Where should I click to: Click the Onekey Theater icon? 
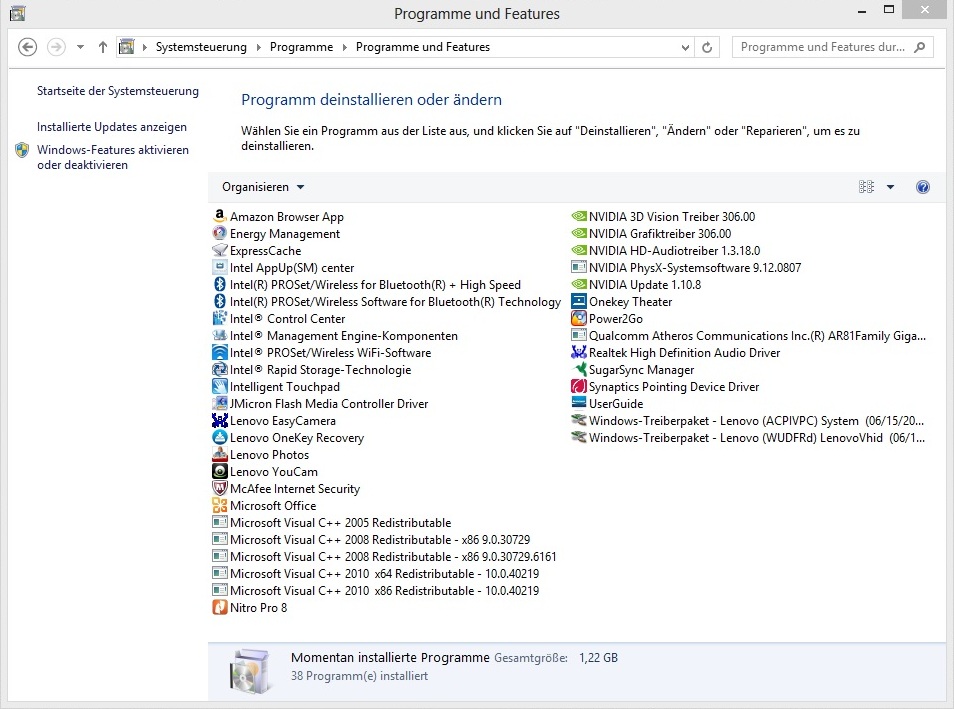tap(579, 301)
